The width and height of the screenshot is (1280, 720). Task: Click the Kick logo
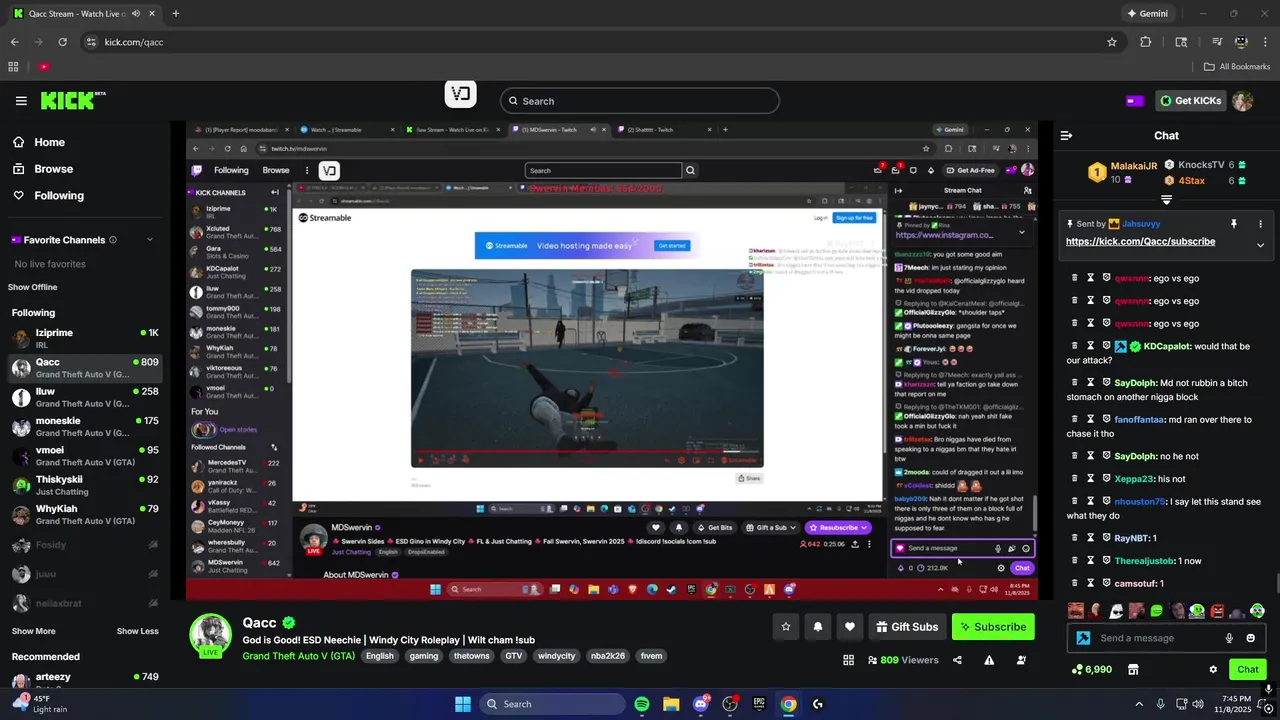72,100
